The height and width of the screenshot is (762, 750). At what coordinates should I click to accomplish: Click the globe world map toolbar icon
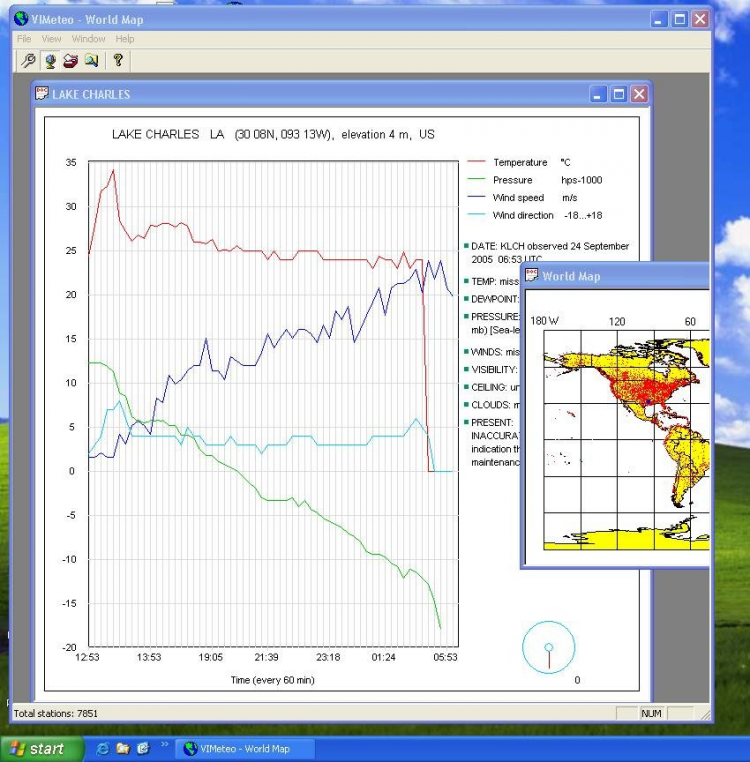49,61
